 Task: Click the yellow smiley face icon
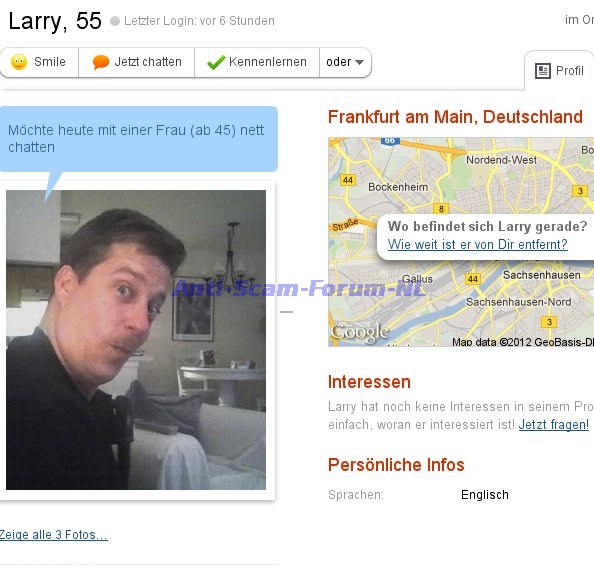[x=19, y=62]
